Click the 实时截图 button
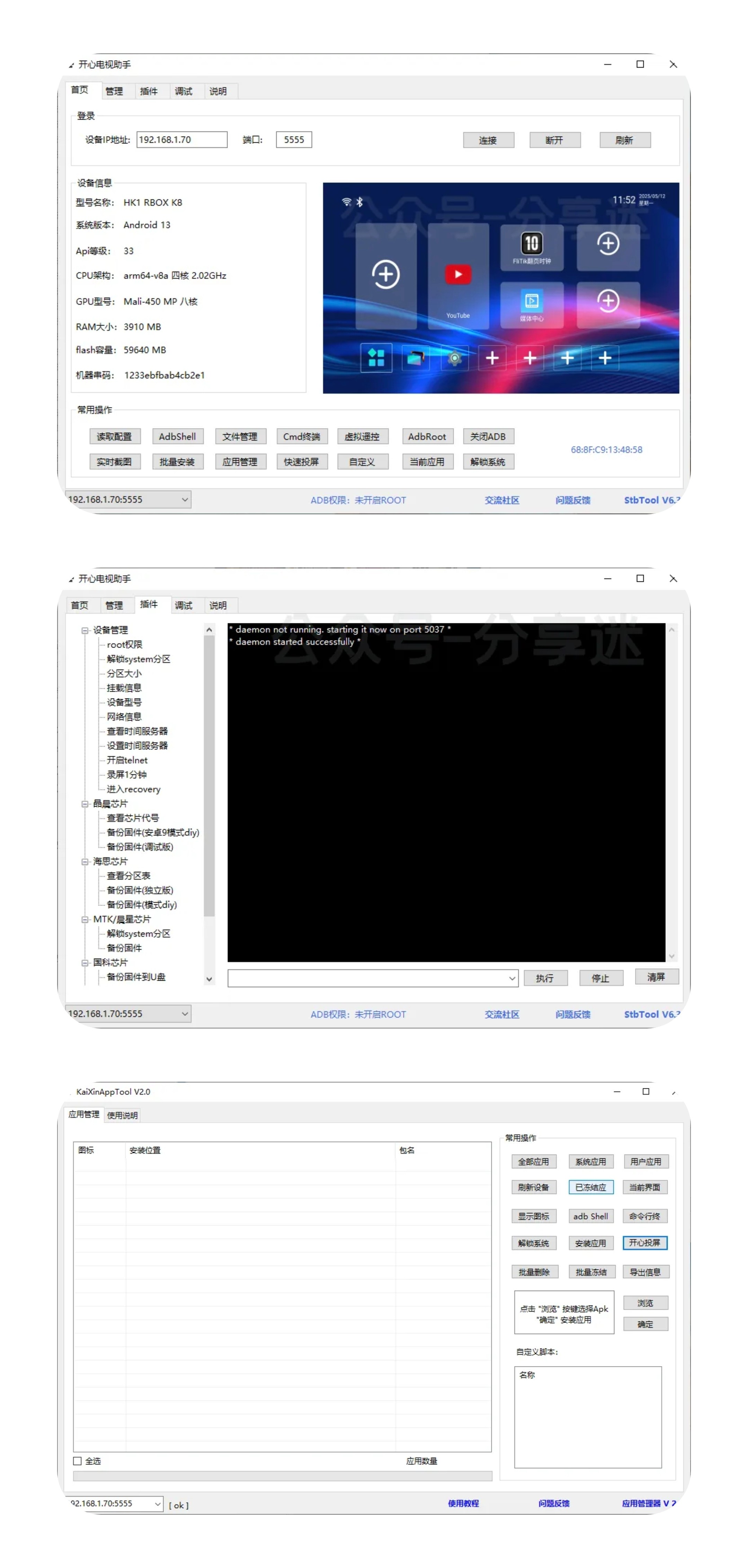Viewport: 748px width, 1568px height. 114,461
